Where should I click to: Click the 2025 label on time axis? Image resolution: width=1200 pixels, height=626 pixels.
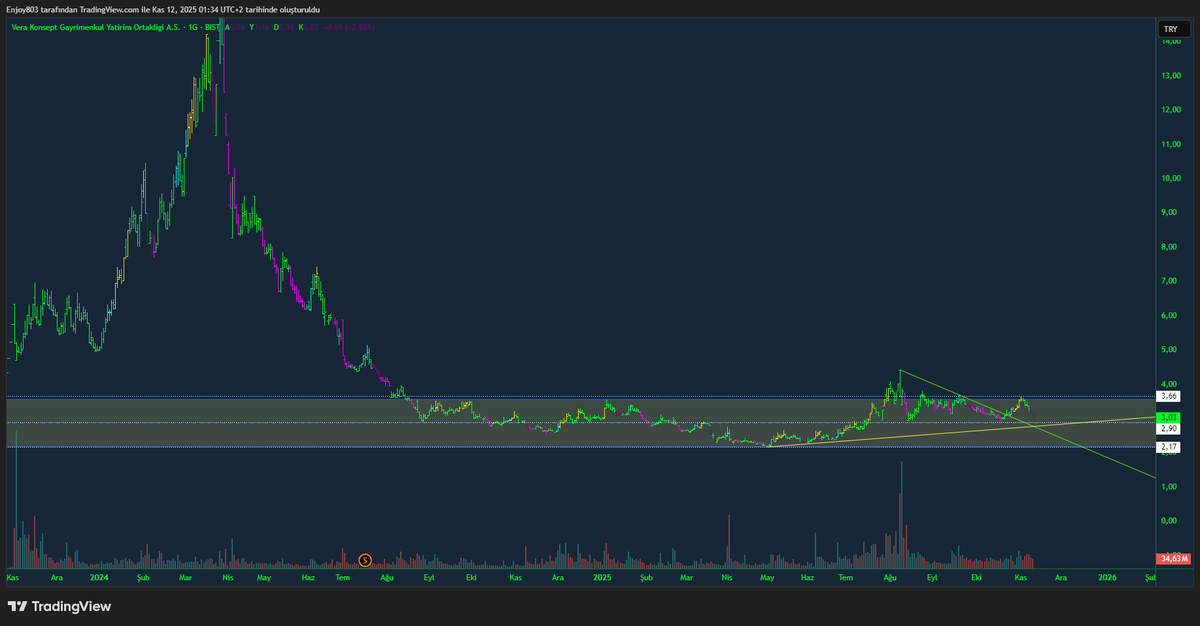pyautogui.click(x=601, y=577)
